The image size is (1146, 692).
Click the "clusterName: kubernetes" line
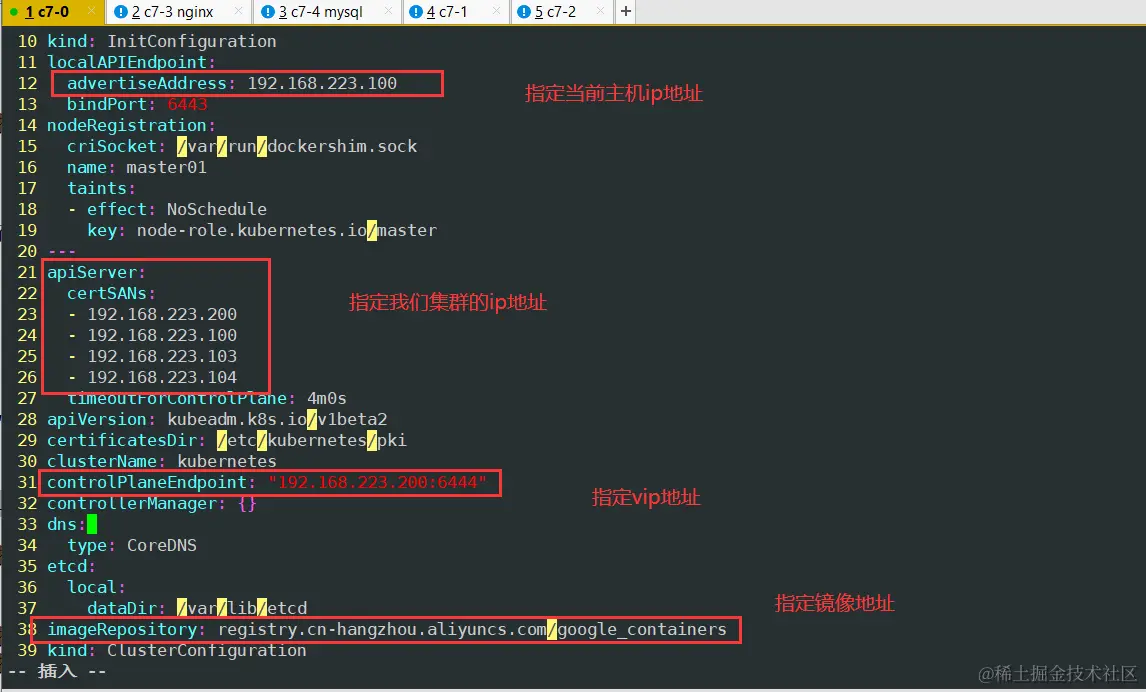(x=162, y=462)
